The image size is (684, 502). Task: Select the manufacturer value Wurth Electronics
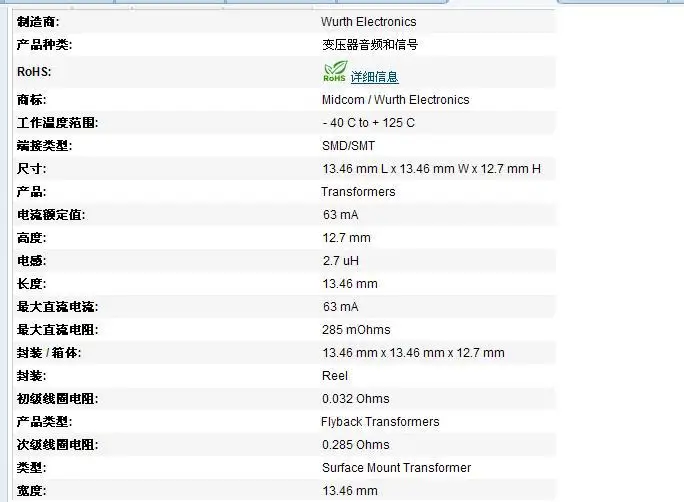pos(369,22)
